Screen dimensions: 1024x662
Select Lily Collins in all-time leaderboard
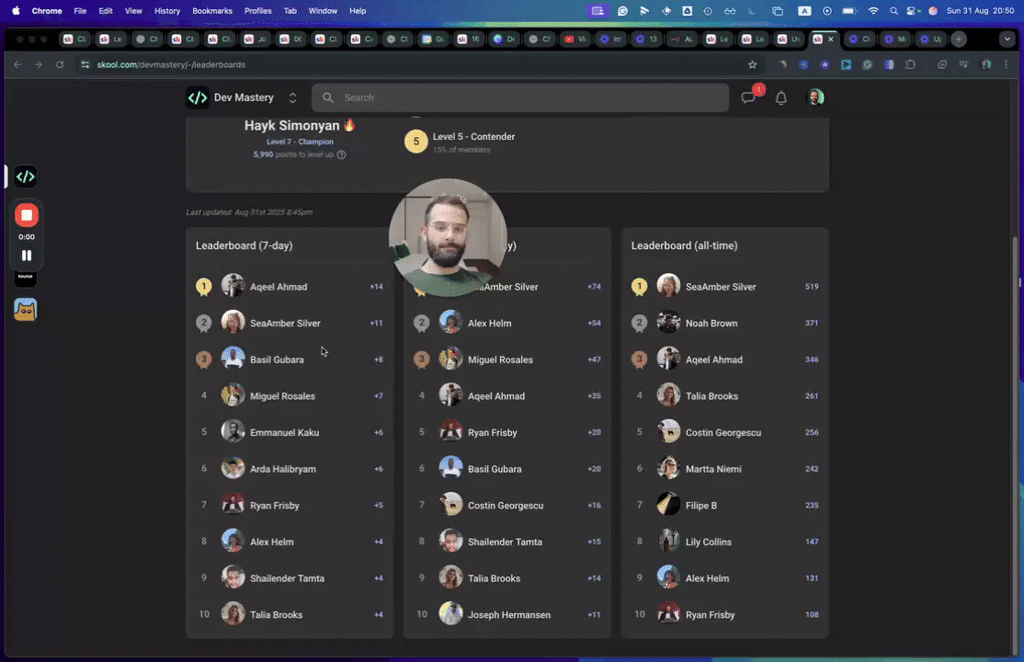pos(708,542)
